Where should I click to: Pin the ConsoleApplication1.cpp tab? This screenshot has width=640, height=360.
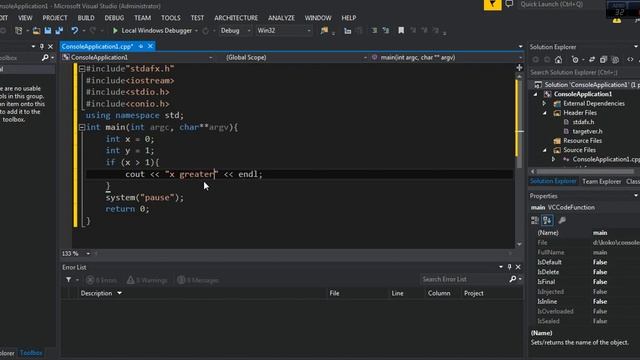140,47
